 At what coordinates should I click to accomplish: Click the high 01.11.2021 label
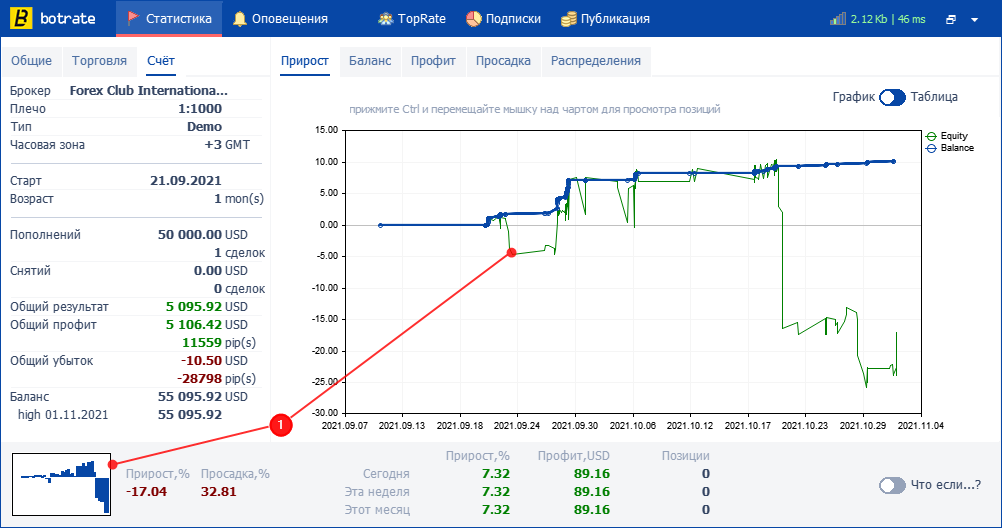[63, 415]
